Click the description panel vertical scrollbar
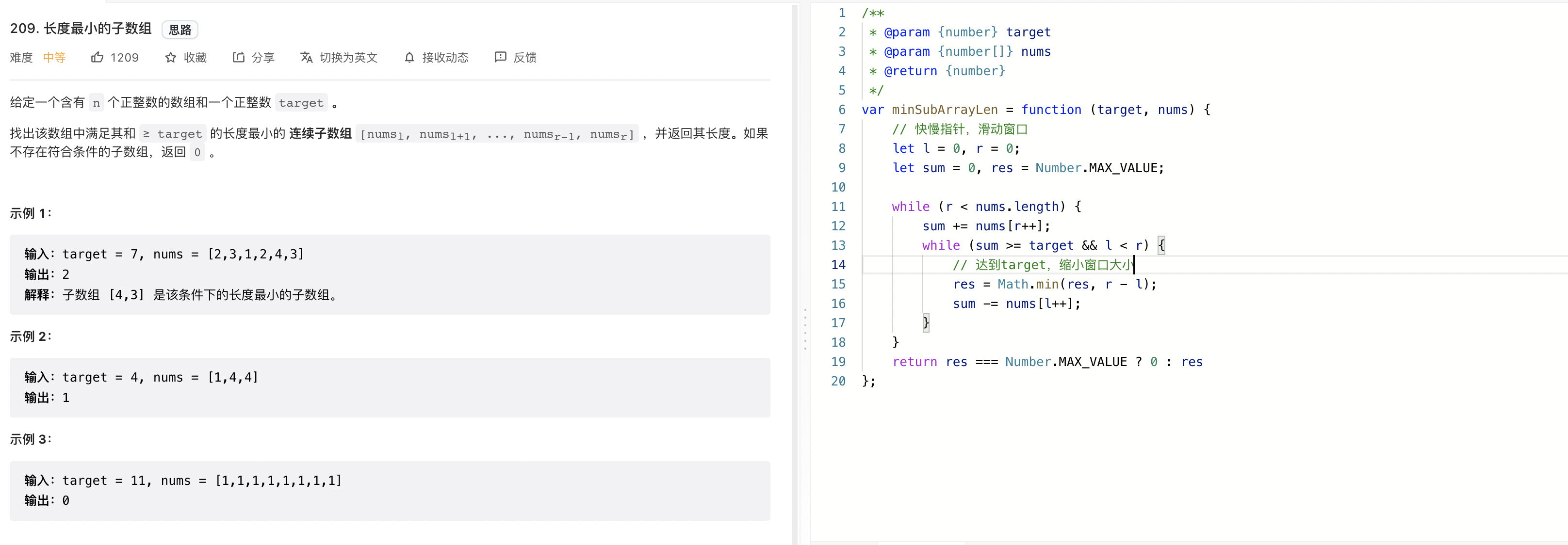 (x=794, y=274)
